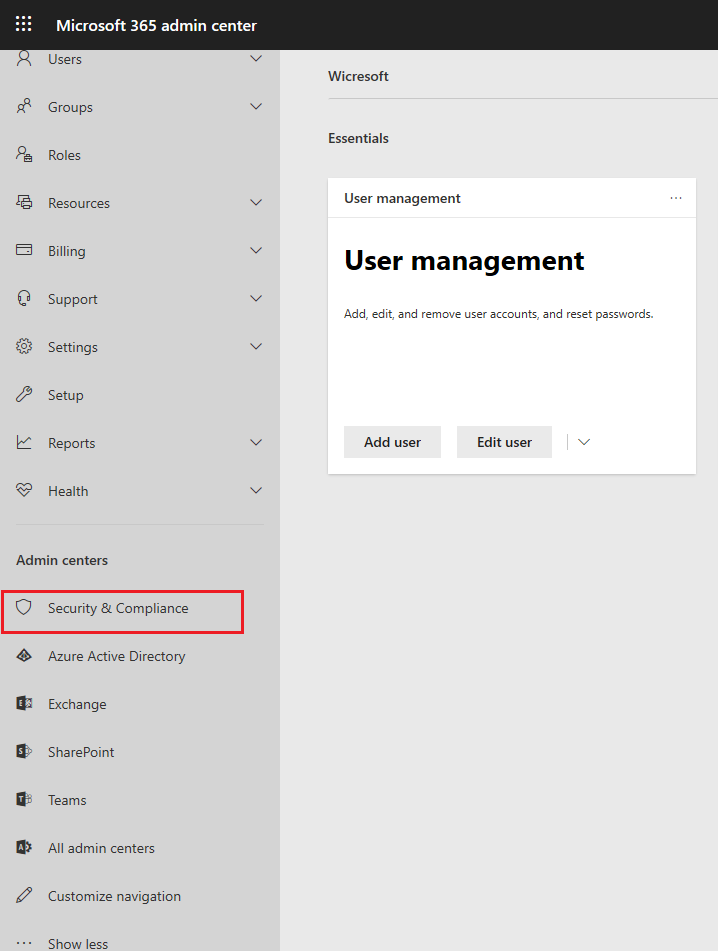Open the Users navigation item
Screen dimensions: 718x951
pyautogui.click(x=139, y=59)
